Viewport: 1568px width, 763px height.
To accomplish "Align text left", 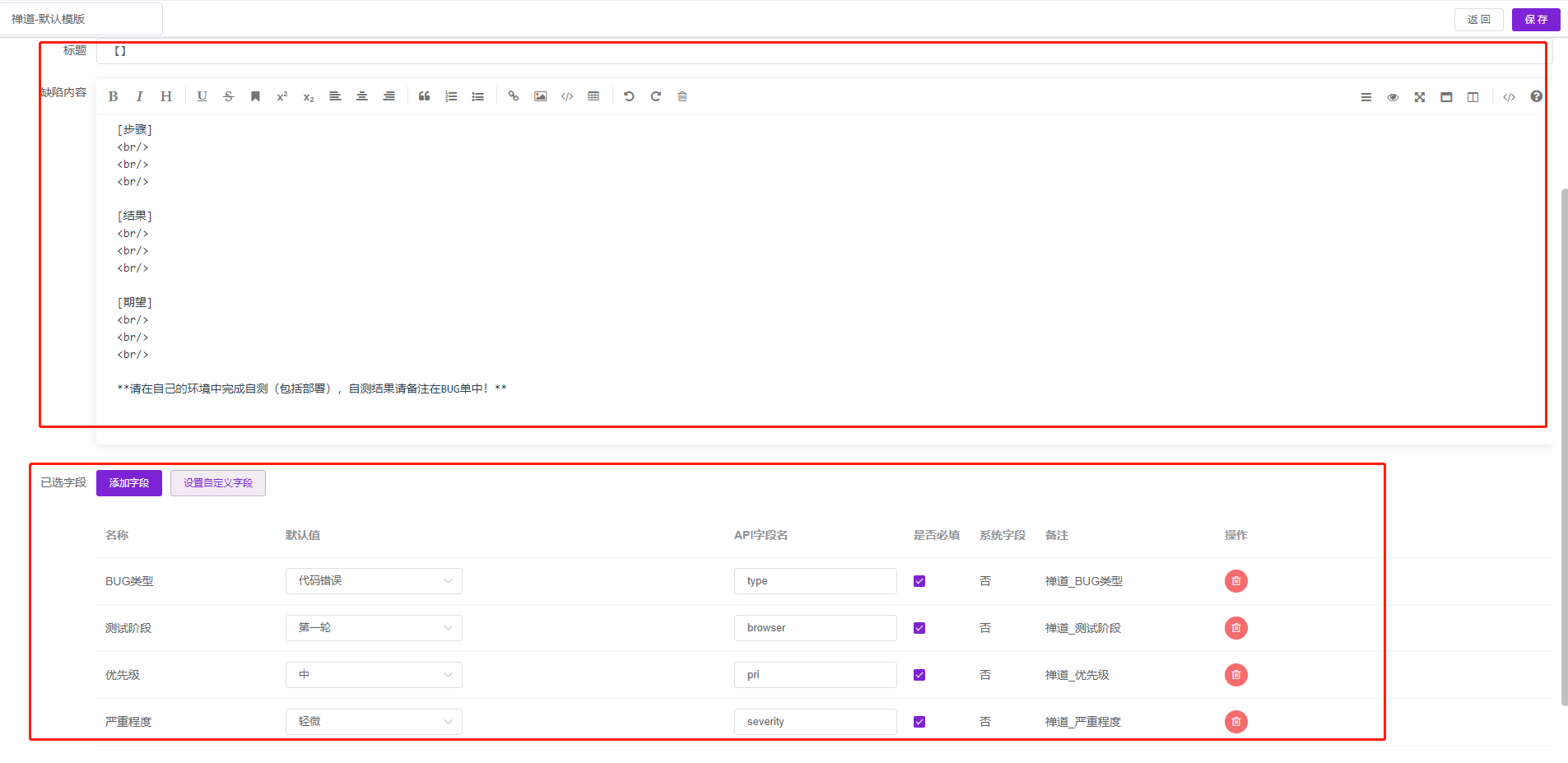I will 335,96.
